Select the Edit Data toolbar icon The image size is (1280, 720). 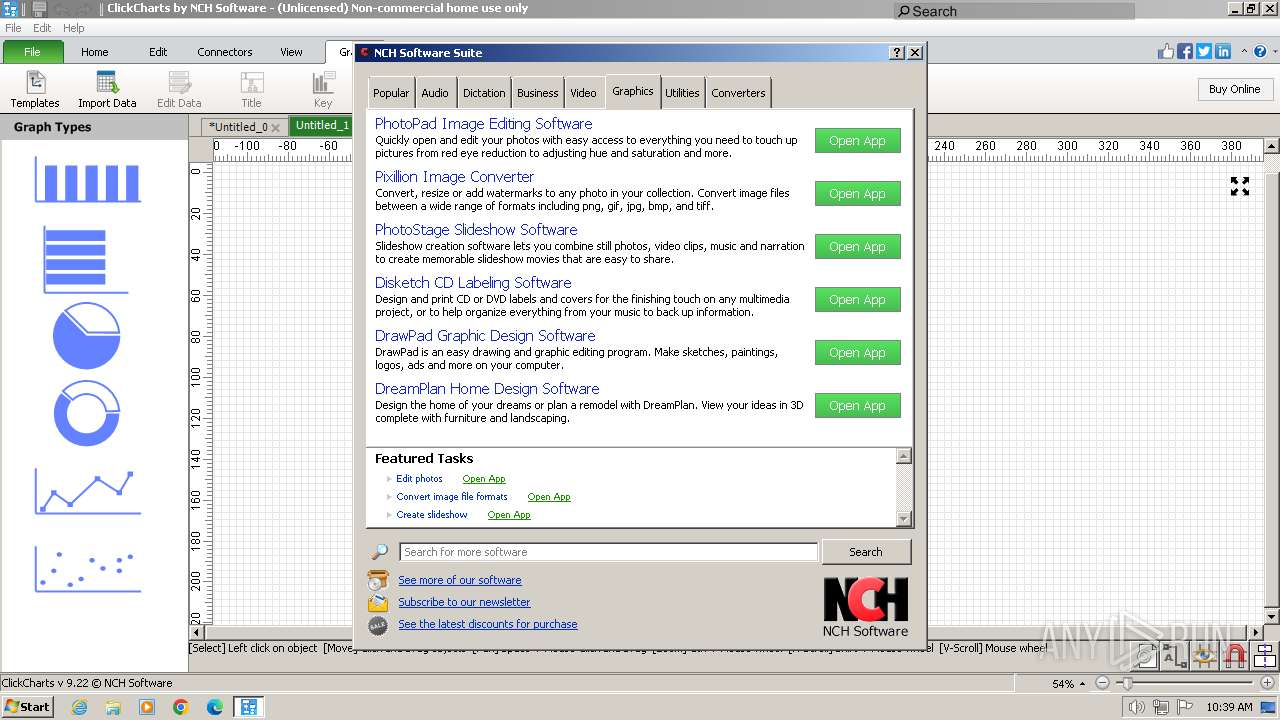(x=179, y=89)
